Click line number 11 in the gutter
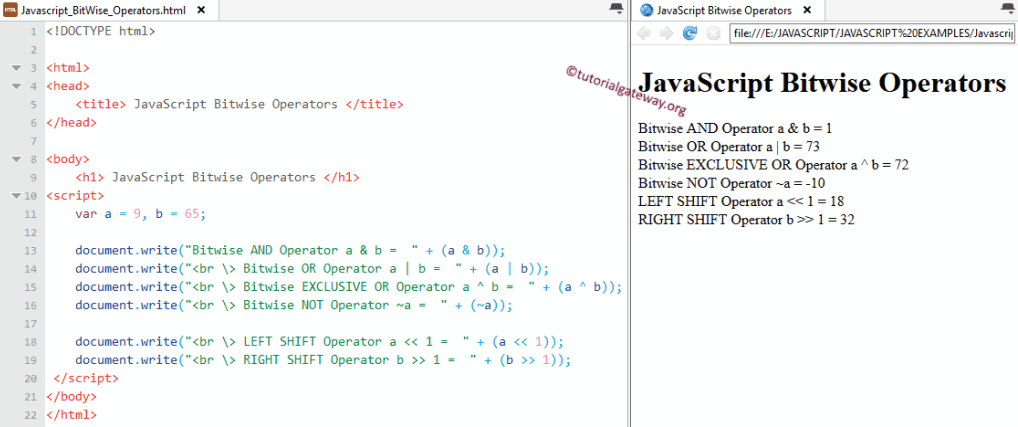1018x427 pixels. tap(32, 214)
